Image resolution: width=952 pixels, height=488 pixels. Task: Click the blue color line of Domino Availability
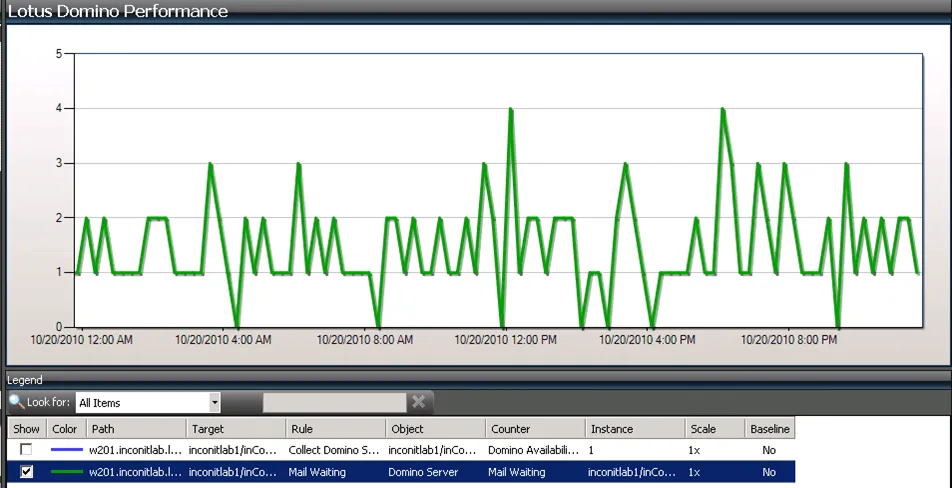[x=67, y=450]
